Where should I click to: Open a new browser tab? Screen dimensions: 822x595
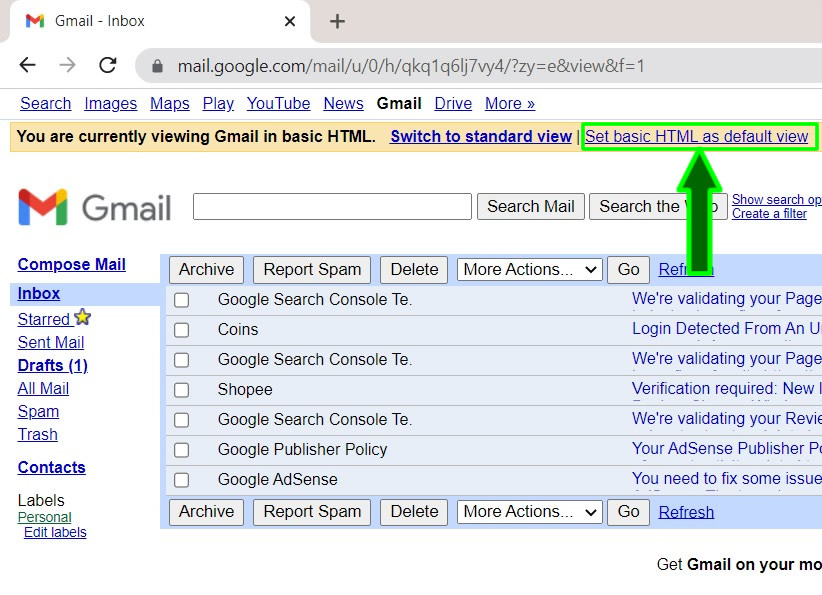point(337,21)
